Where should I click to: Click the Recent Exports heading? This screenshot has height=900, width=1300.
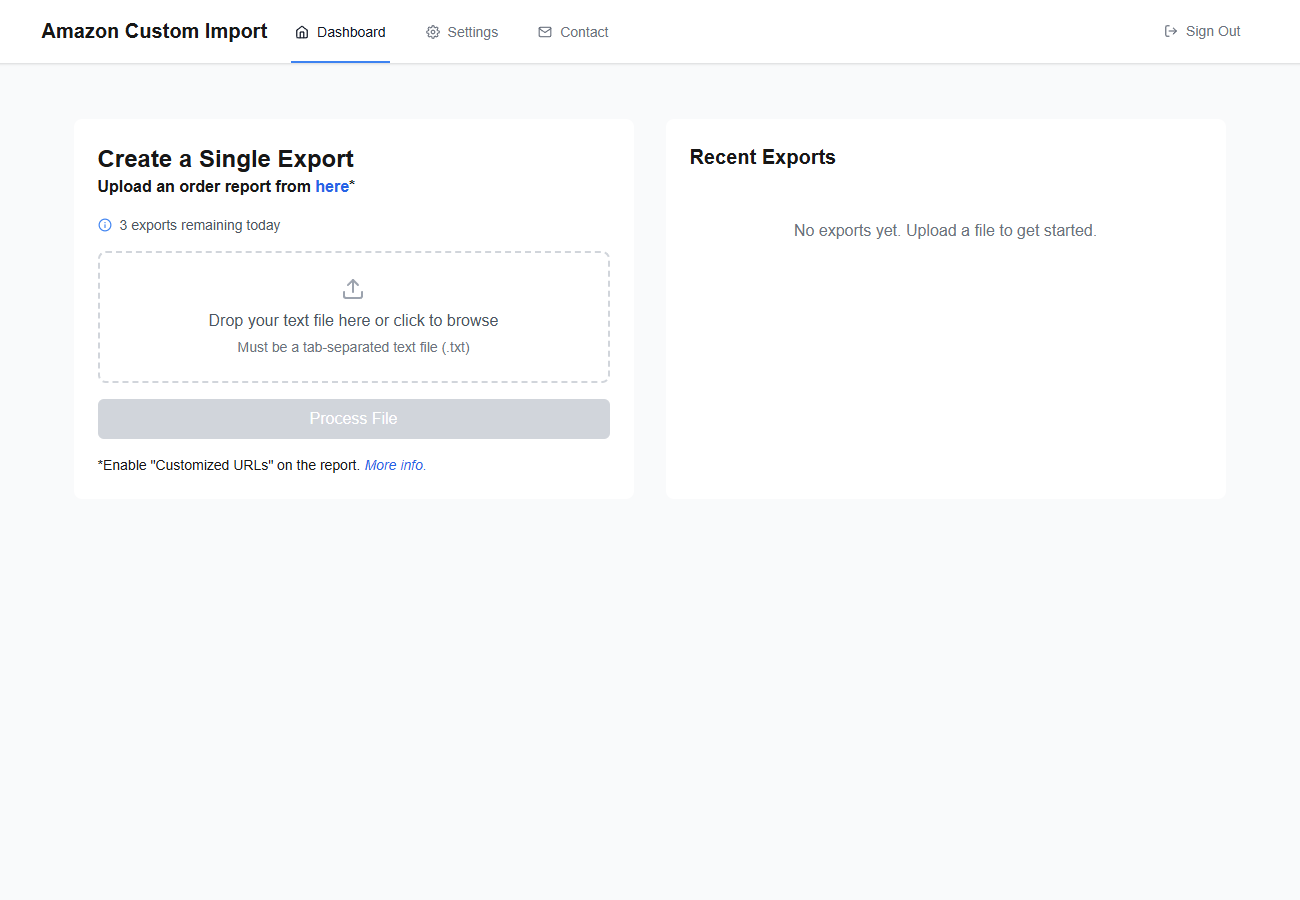tap(763, 157)
